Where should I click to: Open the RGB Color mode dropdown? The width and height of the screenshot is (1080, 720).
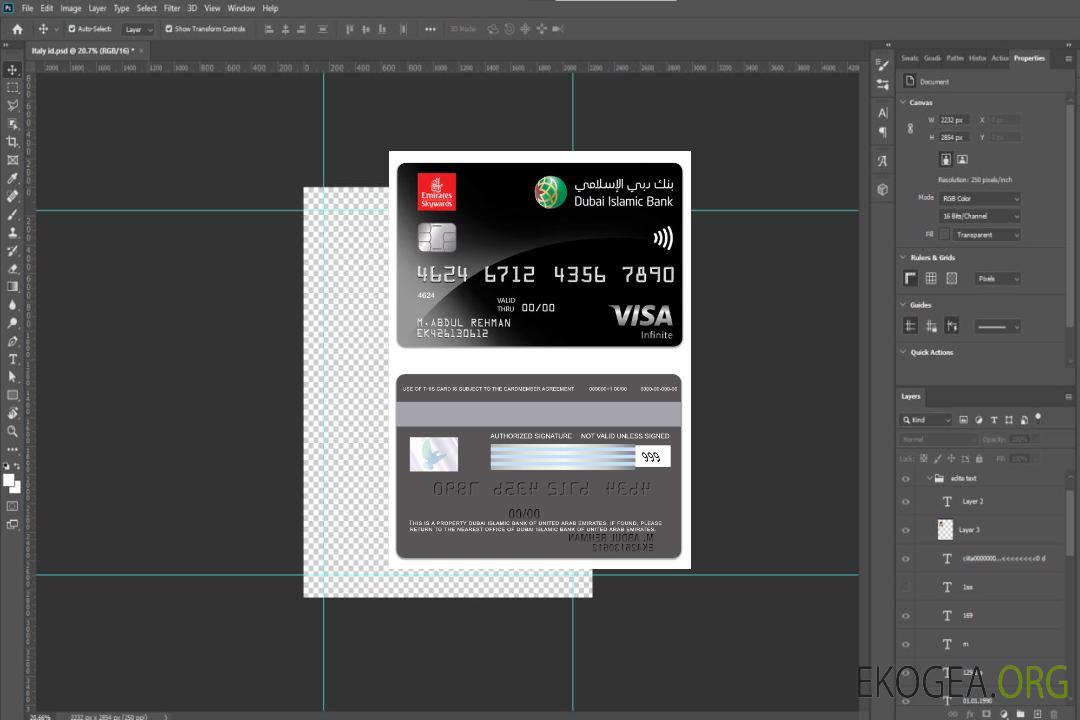tap(979, 198)
